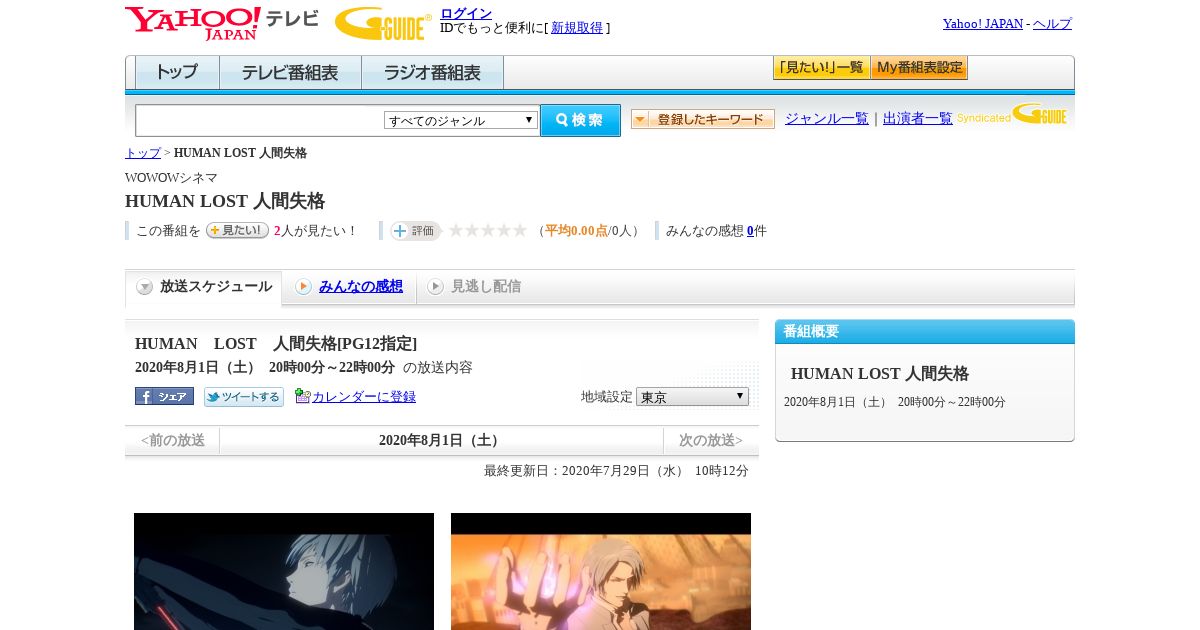Click the ヘルプ link
This screenshot has height=630, width=1200.
coord(1052,24)
